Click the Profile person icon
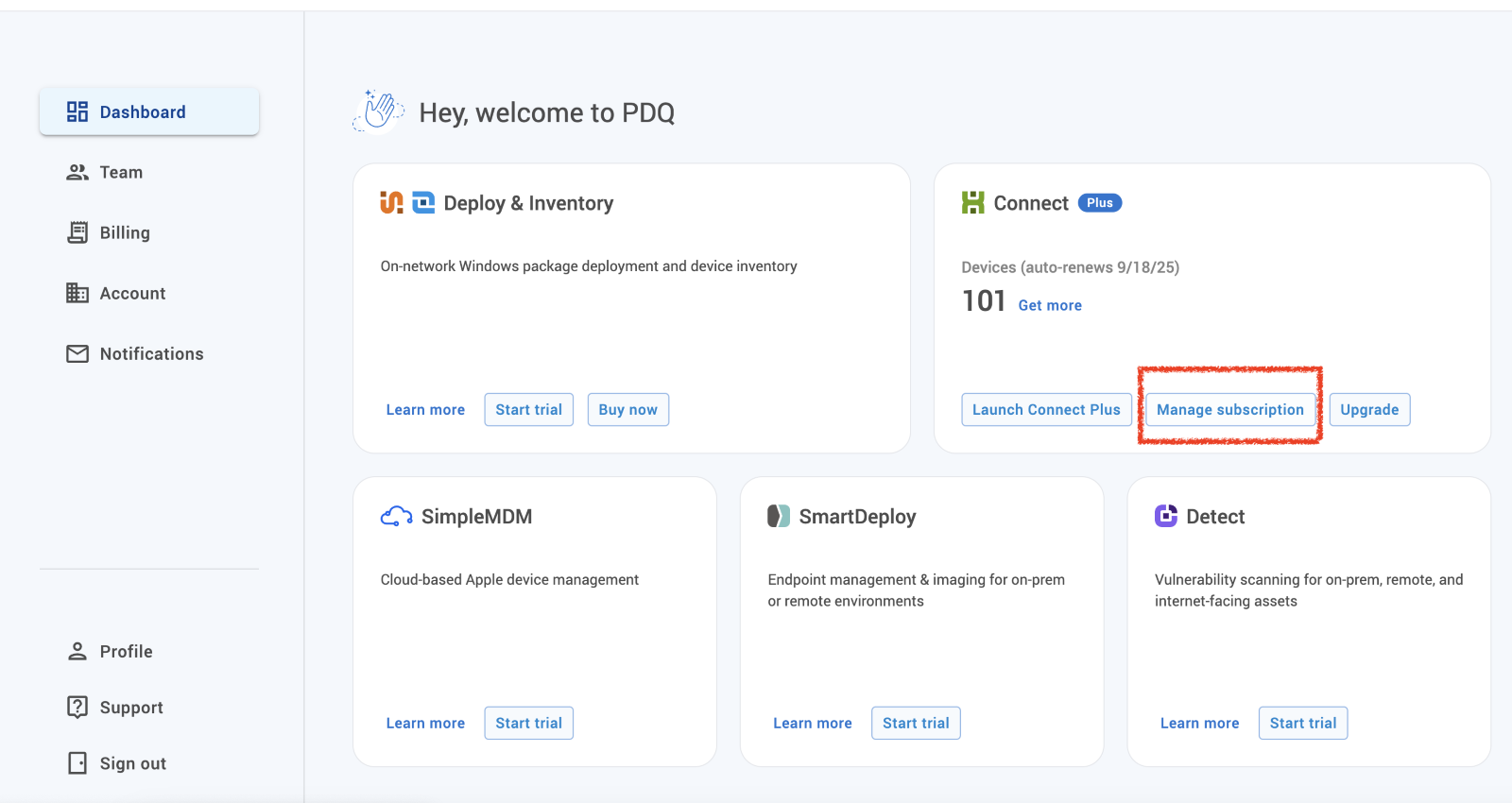 tap(77, 651)
